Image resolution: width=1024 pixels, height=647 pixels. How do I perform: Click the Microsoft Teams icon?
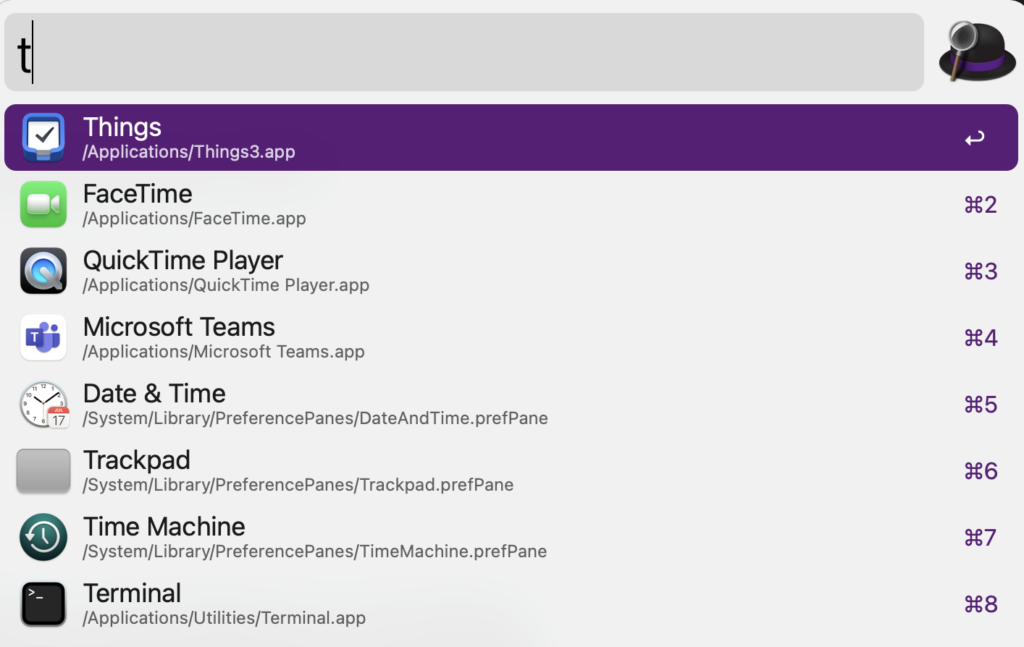[43, 338]
